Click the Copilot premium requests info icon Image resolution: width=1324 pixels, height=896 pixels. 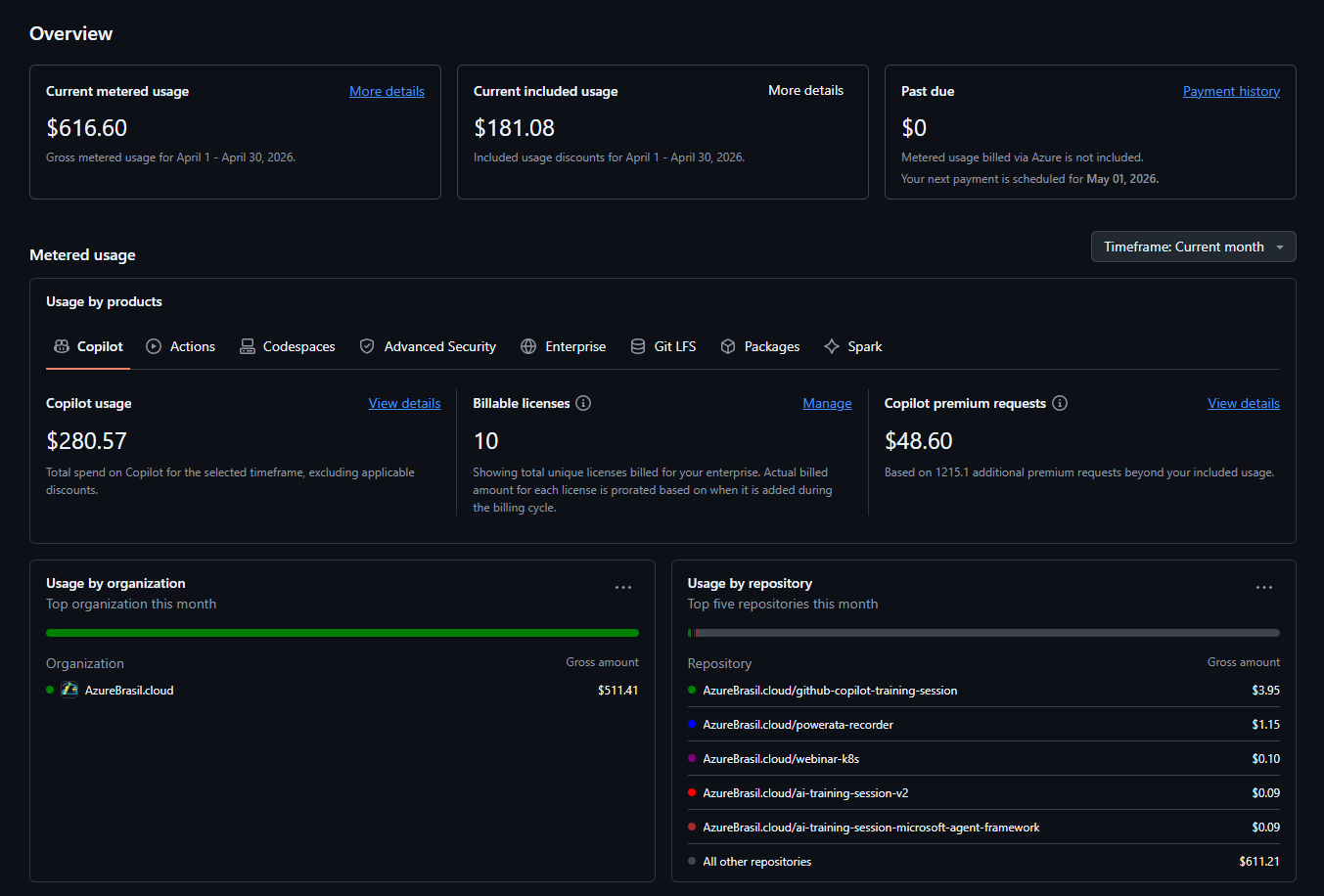click(x=1060, y=403)
